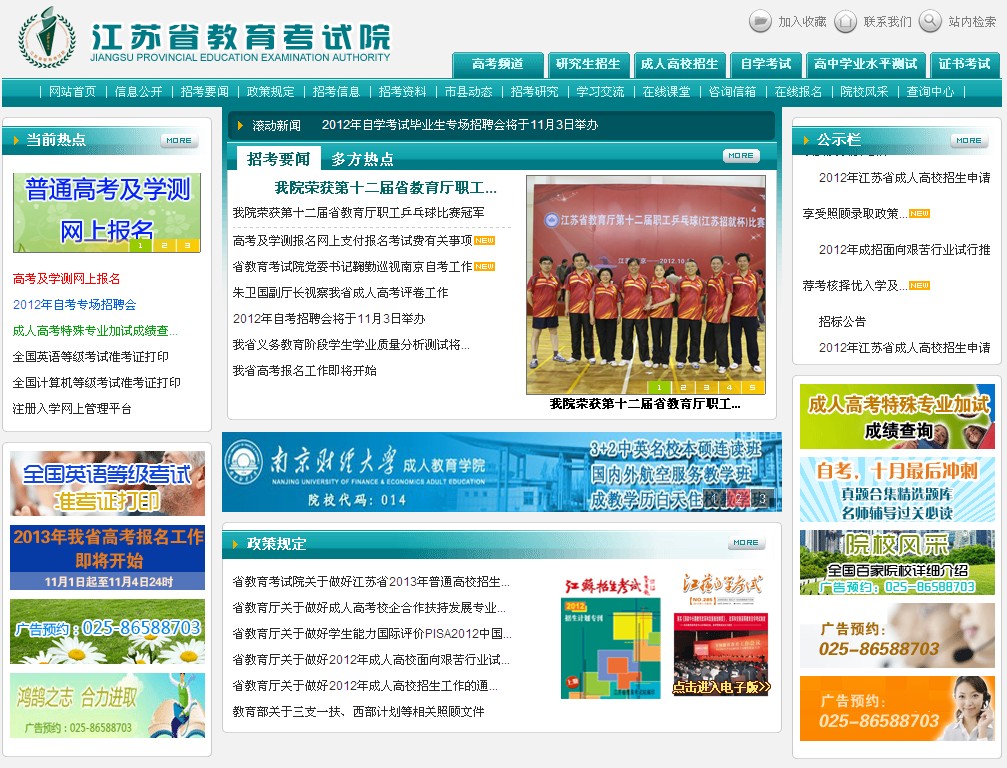
Task: Open link 2012年自考招聘会将于11月3日举办 in news list
Action: click(x=328, y=319)
